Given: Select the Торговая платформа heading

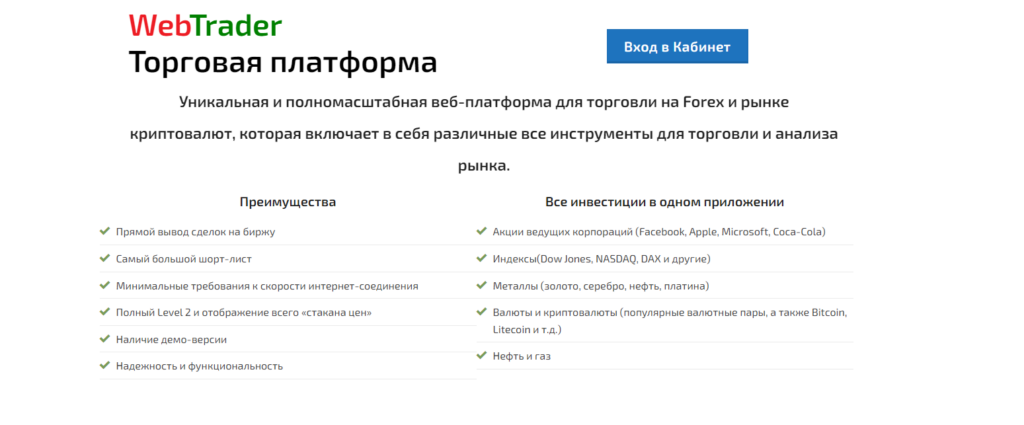Looking at the screenshot, I should [283, 63].
